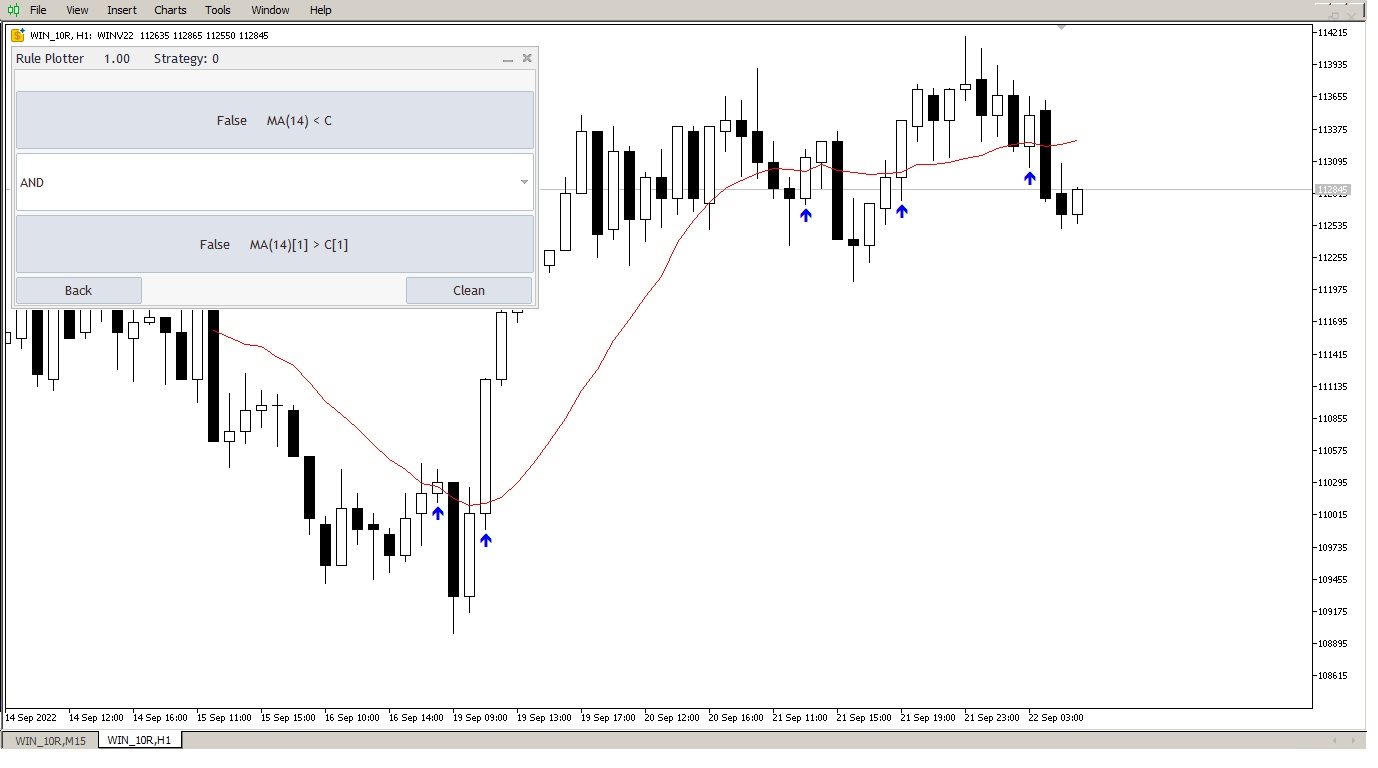Toggle the condition False MA(14)[1] > C[1]
Viewport: 1378px width, 768px height.
click(x=275, y=244)
